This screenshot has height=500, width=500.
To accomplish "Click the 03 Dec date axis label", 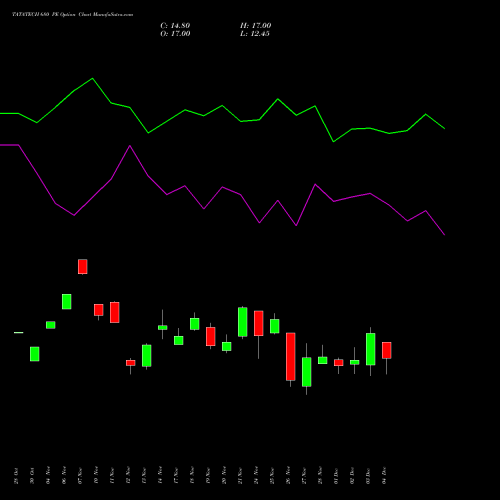I will pos(368,476).
